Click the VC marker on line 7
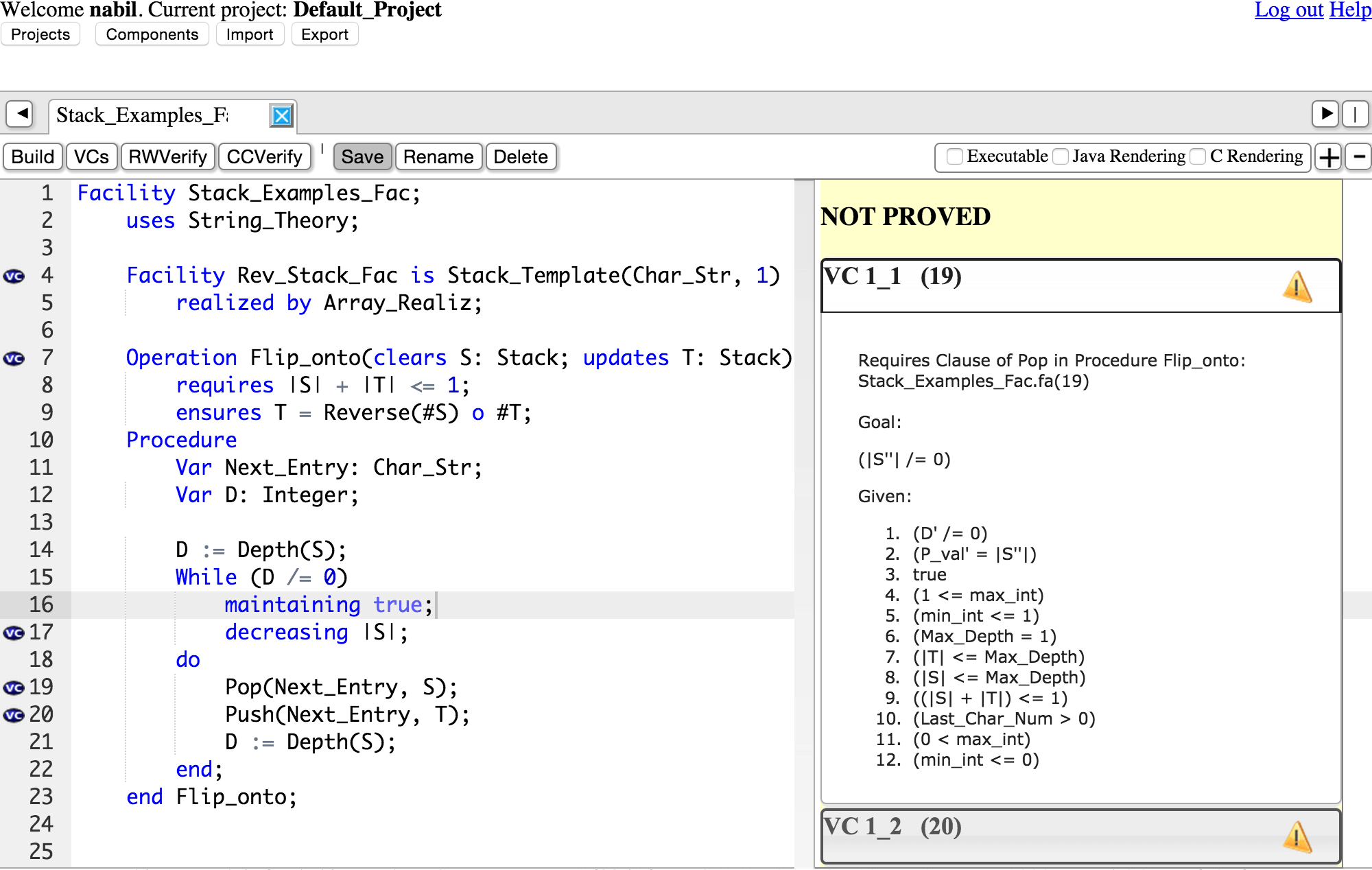1372x870 pixels. point(14,358)
